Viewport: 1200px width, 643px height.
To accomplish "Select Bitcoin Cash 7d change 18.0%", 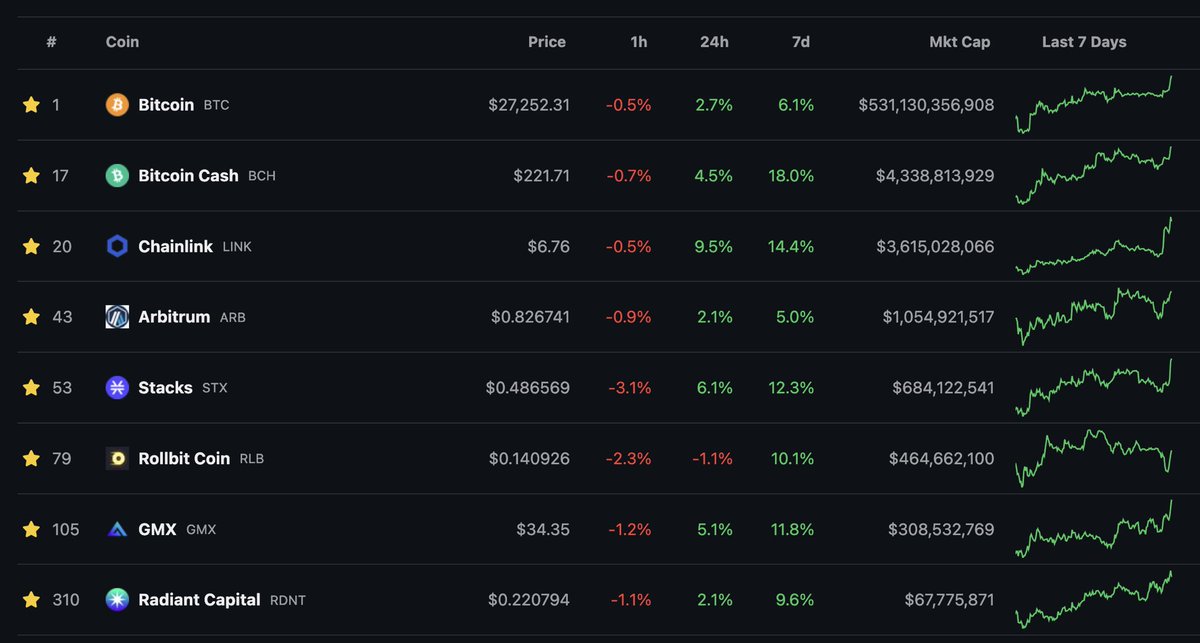I will (x=791, y=175).
